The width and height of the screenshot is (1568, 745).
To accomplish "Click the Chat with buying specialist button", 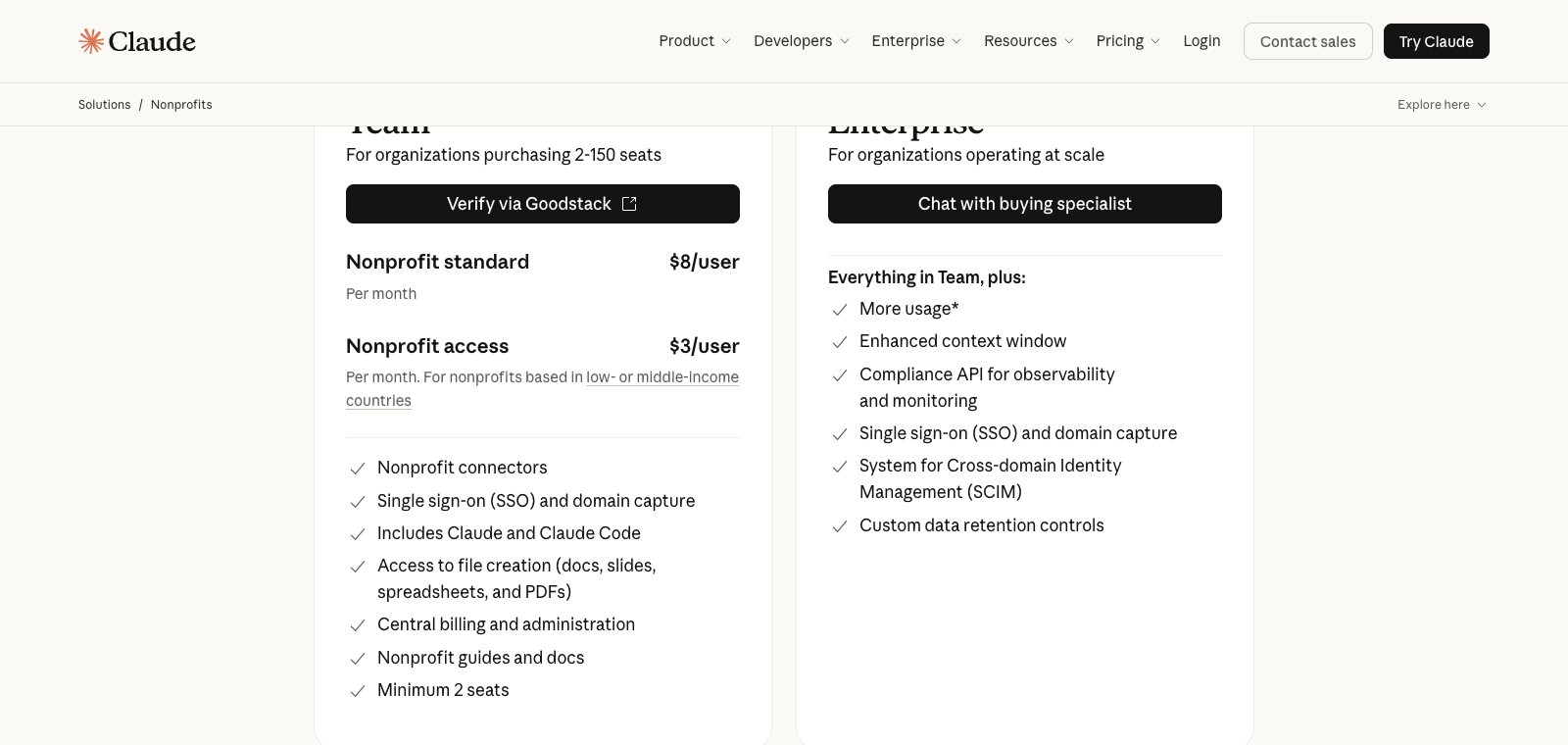I will point(1025,204).
